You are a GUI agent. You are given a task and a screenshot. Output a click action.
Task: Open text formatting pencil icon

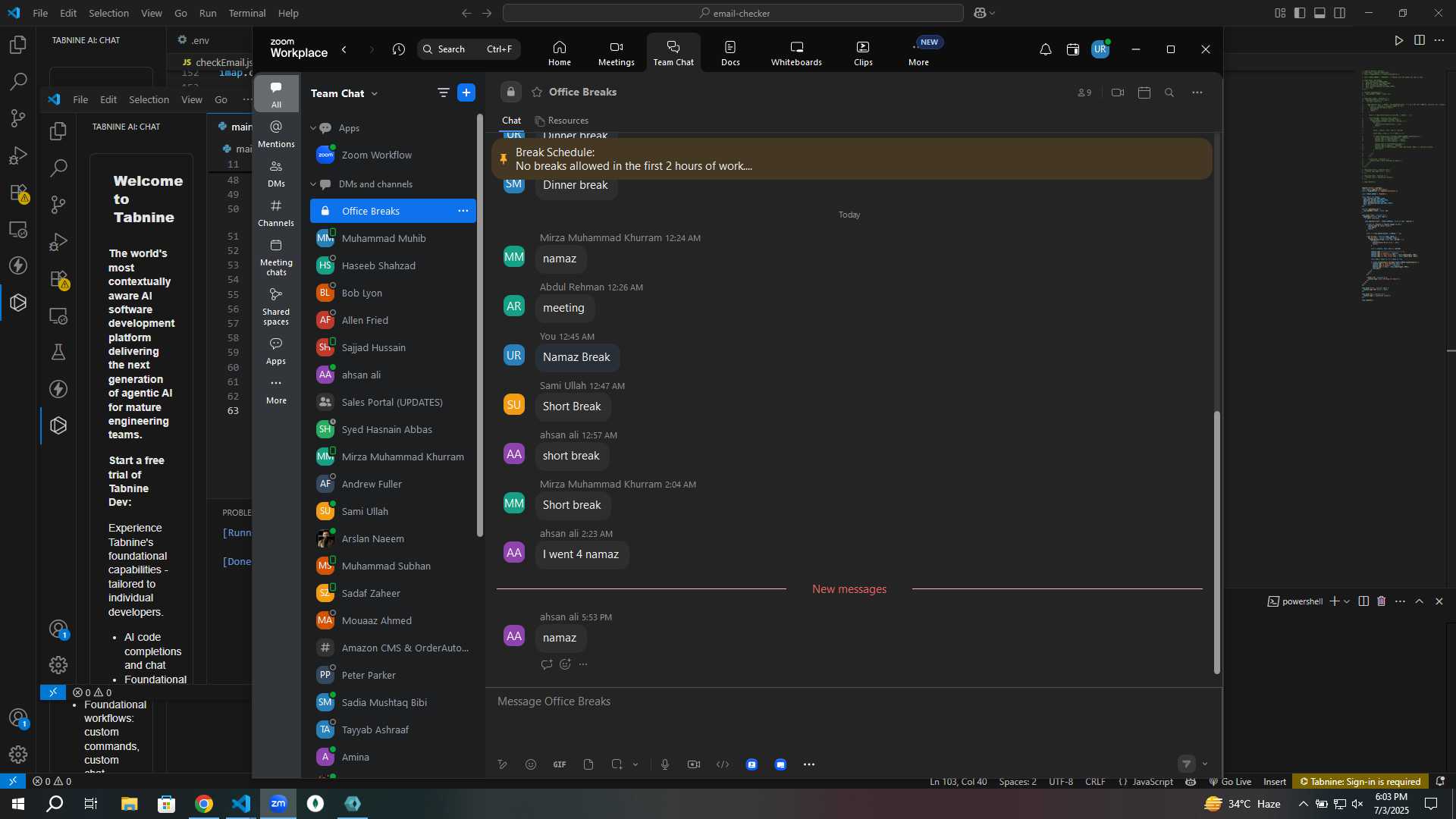[x=502, y=764]
